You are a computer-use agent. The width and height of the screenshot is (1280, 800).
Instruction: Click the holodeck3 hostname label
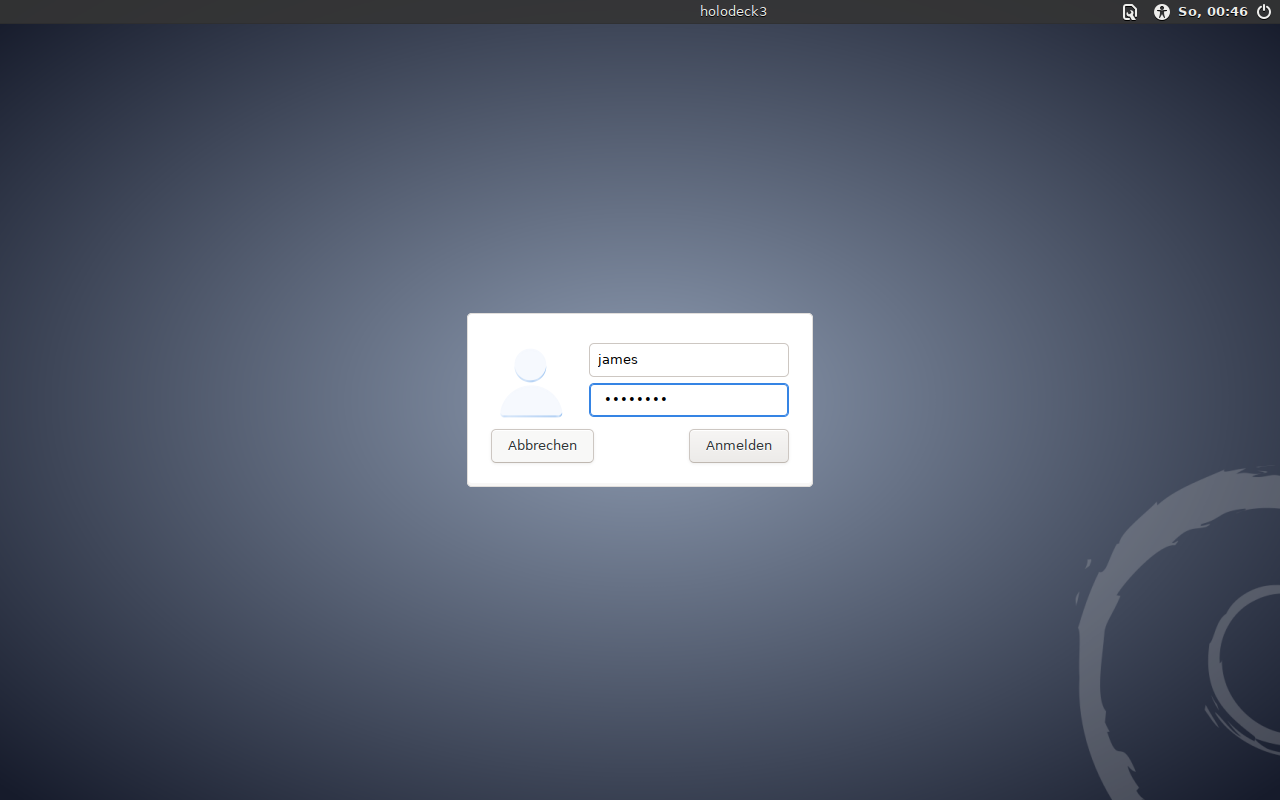(733, 12)
